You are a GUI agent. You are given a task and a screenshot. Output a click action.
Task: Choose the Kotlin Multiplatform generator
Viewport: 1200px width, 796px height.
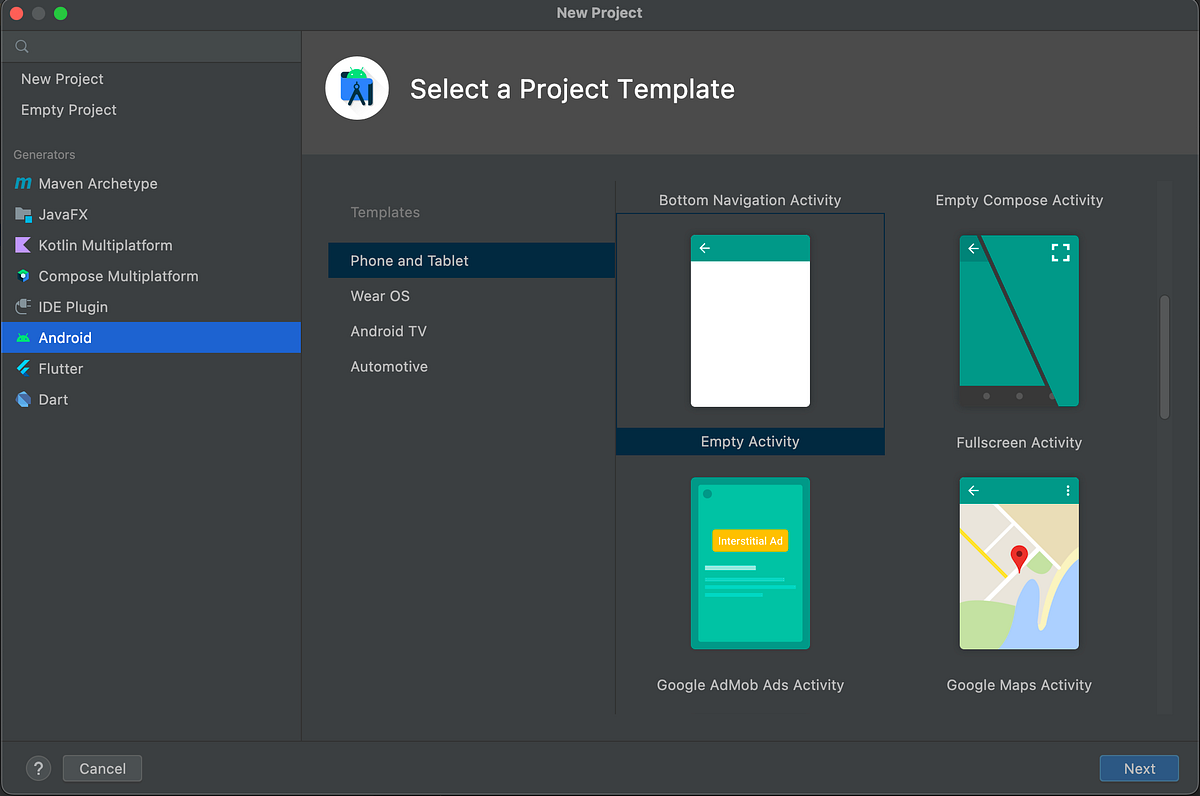tap(150, 245)
